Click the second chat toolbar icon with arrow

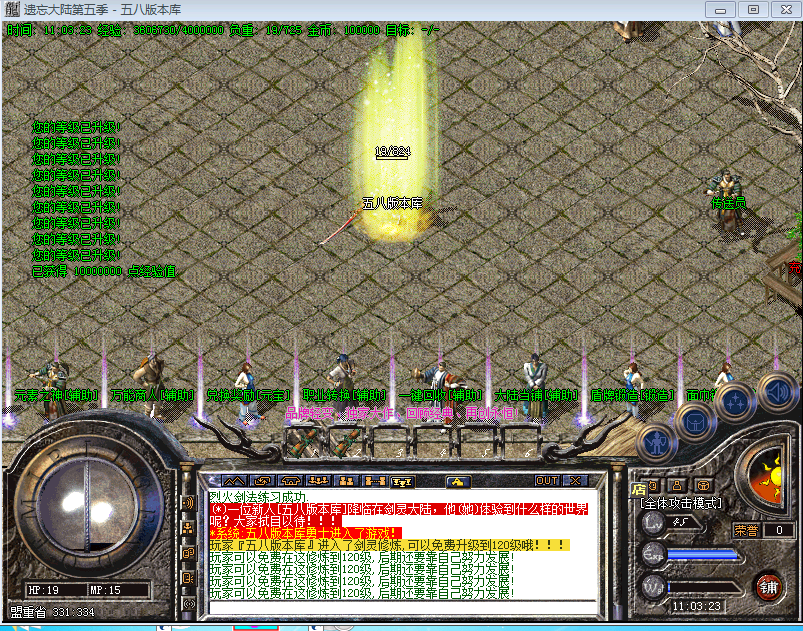click(x=262, y=481)
